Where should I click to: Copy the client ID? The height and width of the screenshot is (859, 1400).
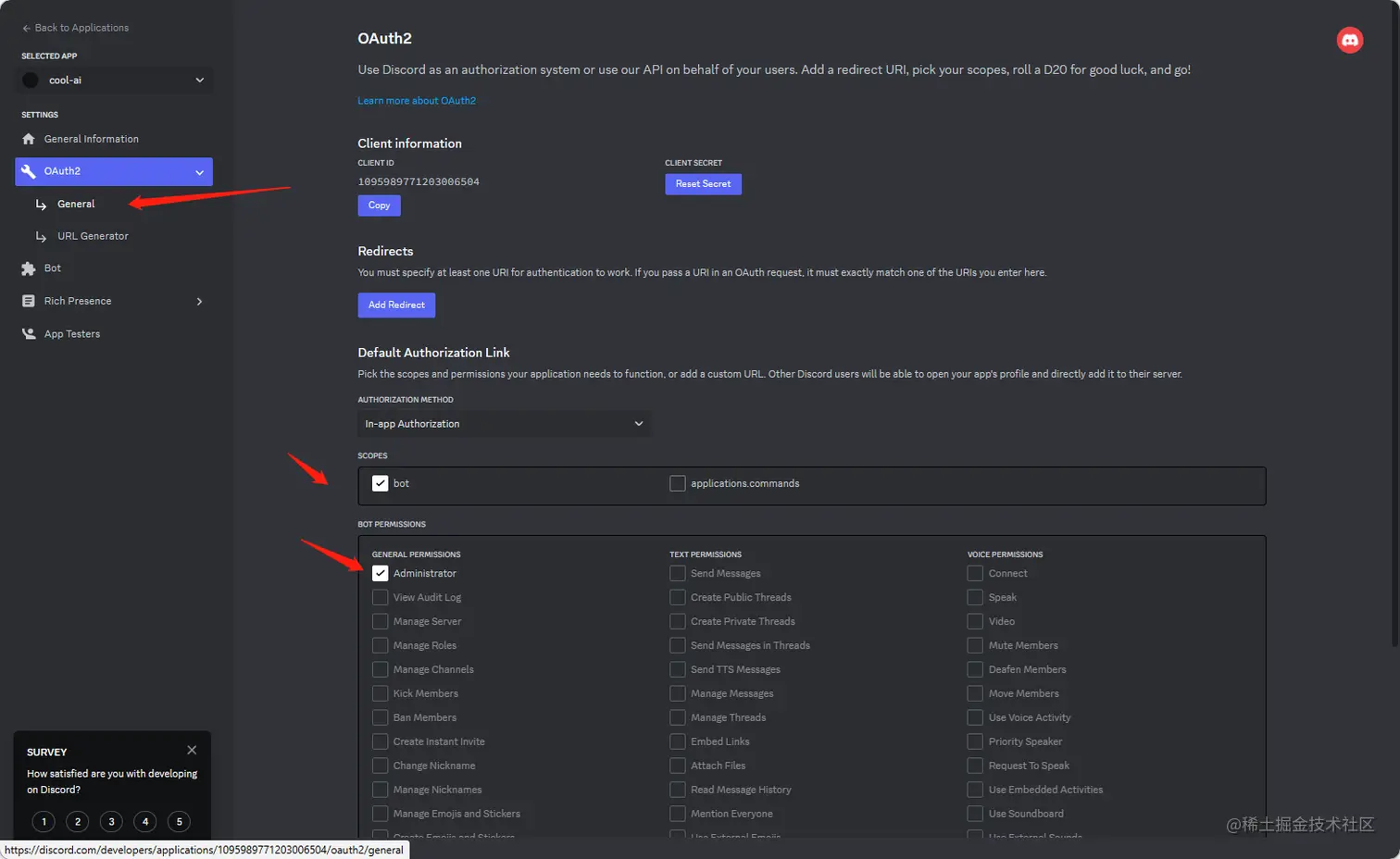click(x=379, y=205)
